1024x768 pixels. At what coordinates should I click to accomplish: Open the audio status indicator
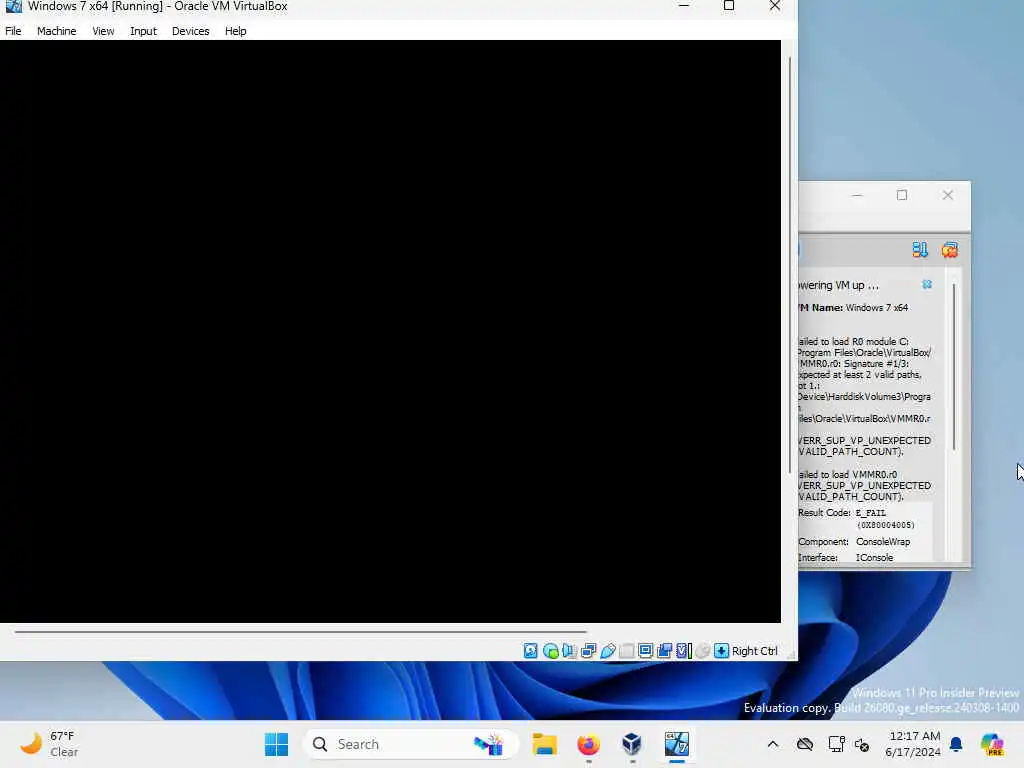[569, 650]
